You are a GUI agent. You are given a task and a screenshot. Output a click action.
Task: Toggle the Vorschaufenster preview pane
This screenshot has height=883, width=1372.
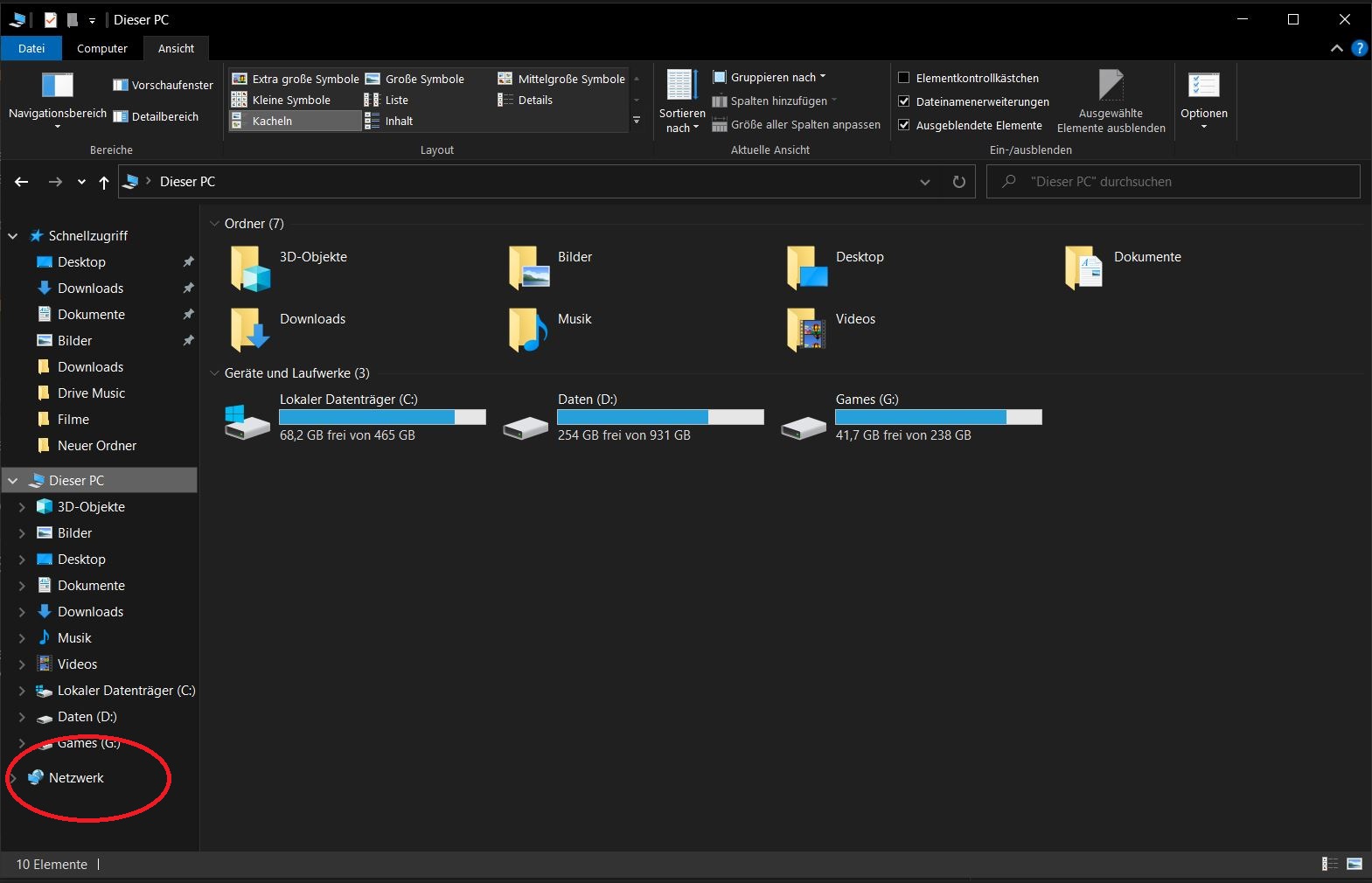click(164, 85)
